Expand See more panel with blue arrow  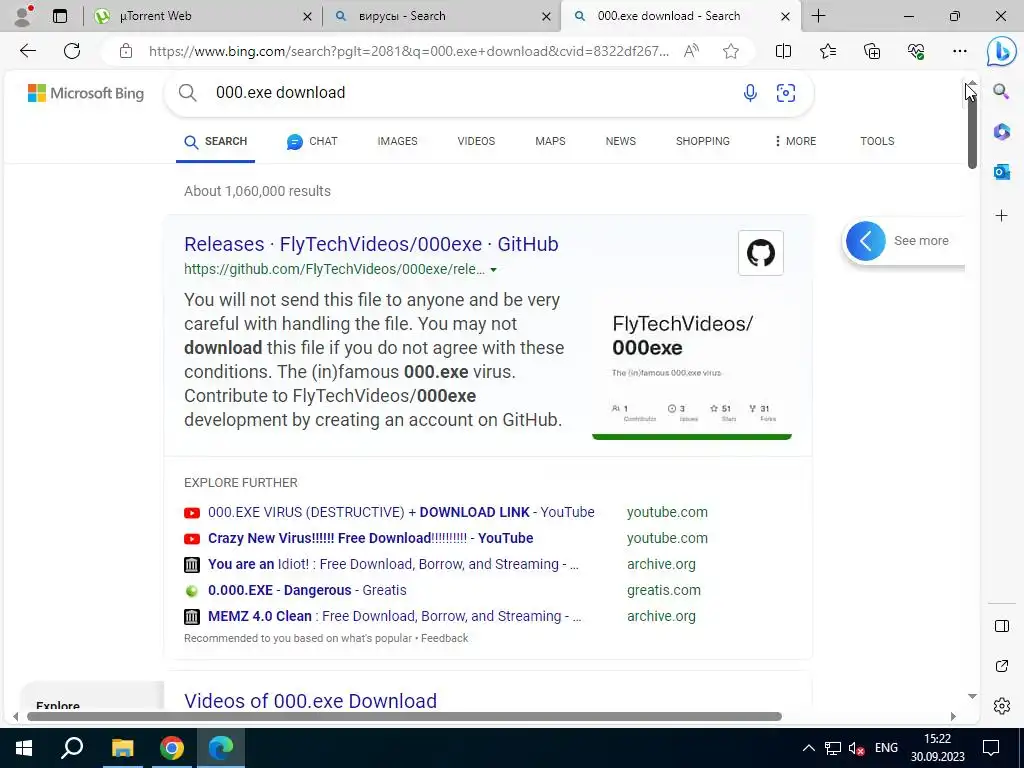(866, 241)
